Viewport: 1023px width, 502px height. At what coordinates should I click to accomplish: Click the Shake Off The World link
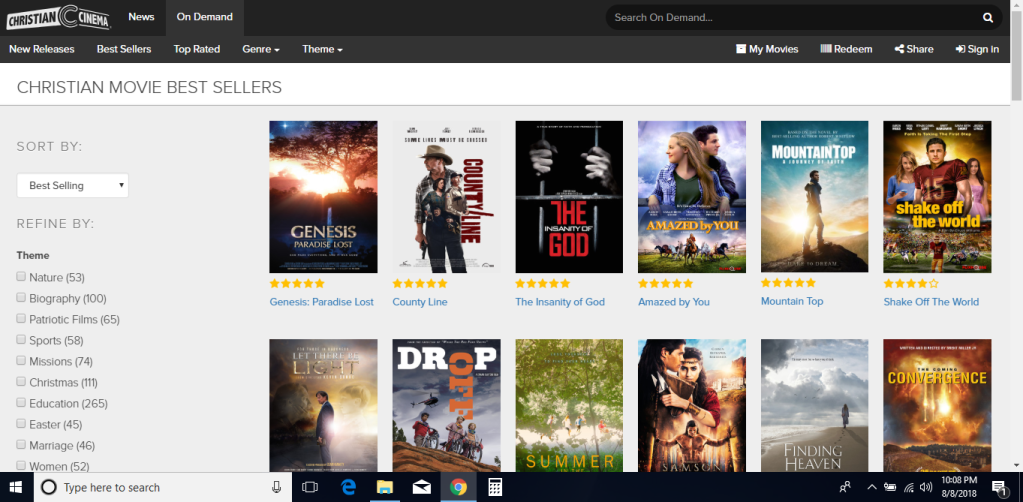931,302
